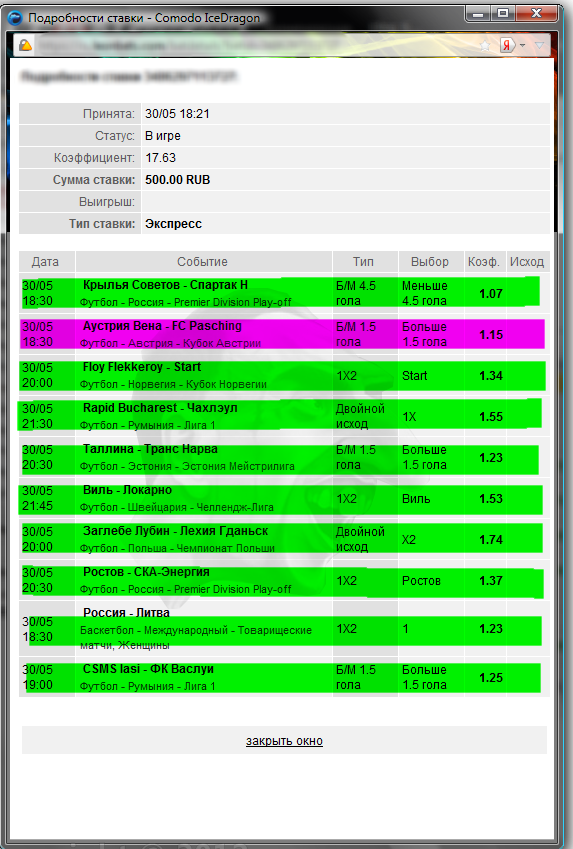Bookmark page with the star icon
The image size is (573, 849).
click(x=485, y=45)
